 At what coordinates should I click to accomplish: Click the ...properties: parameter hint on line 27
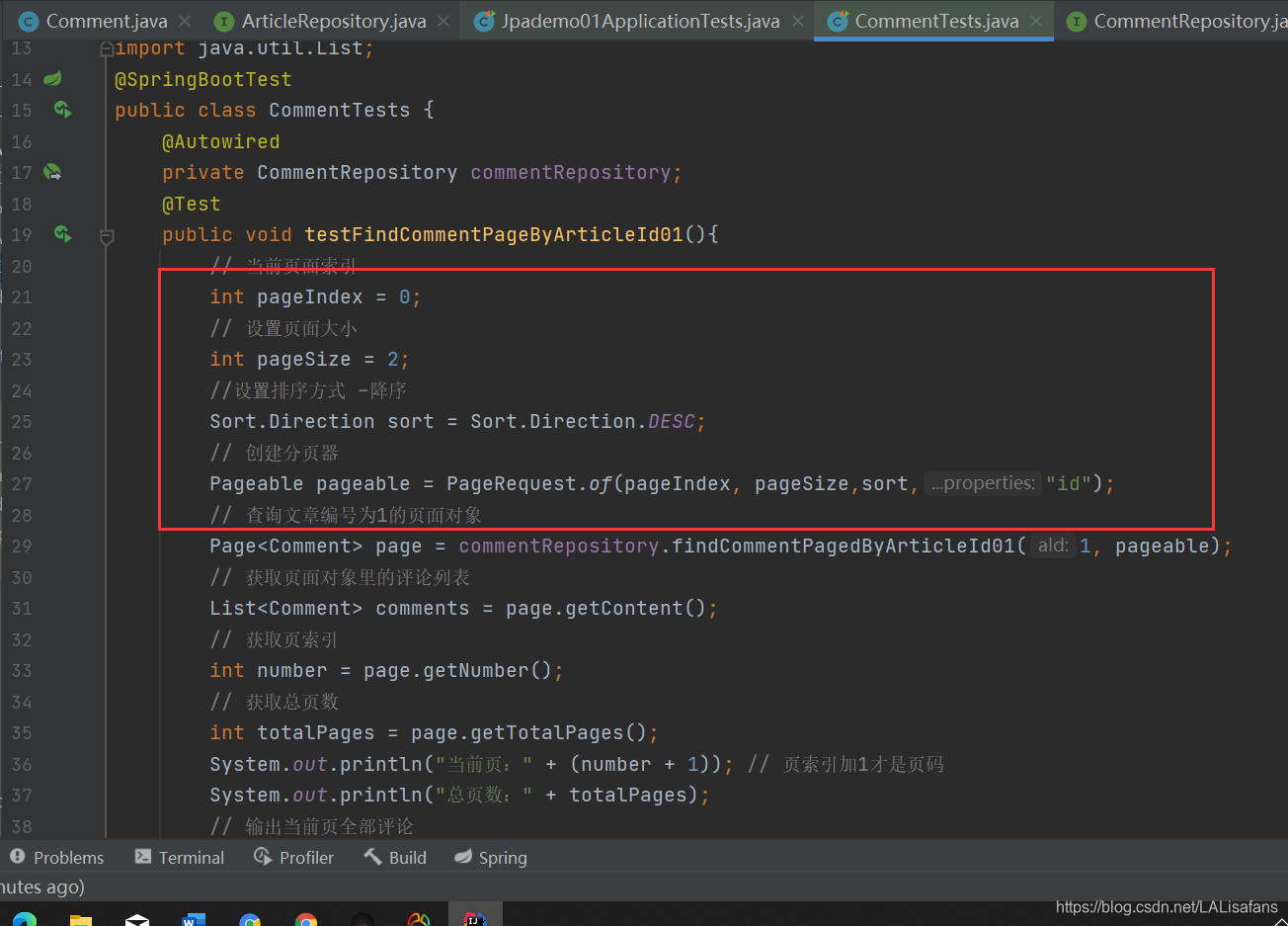coord(983,483)
